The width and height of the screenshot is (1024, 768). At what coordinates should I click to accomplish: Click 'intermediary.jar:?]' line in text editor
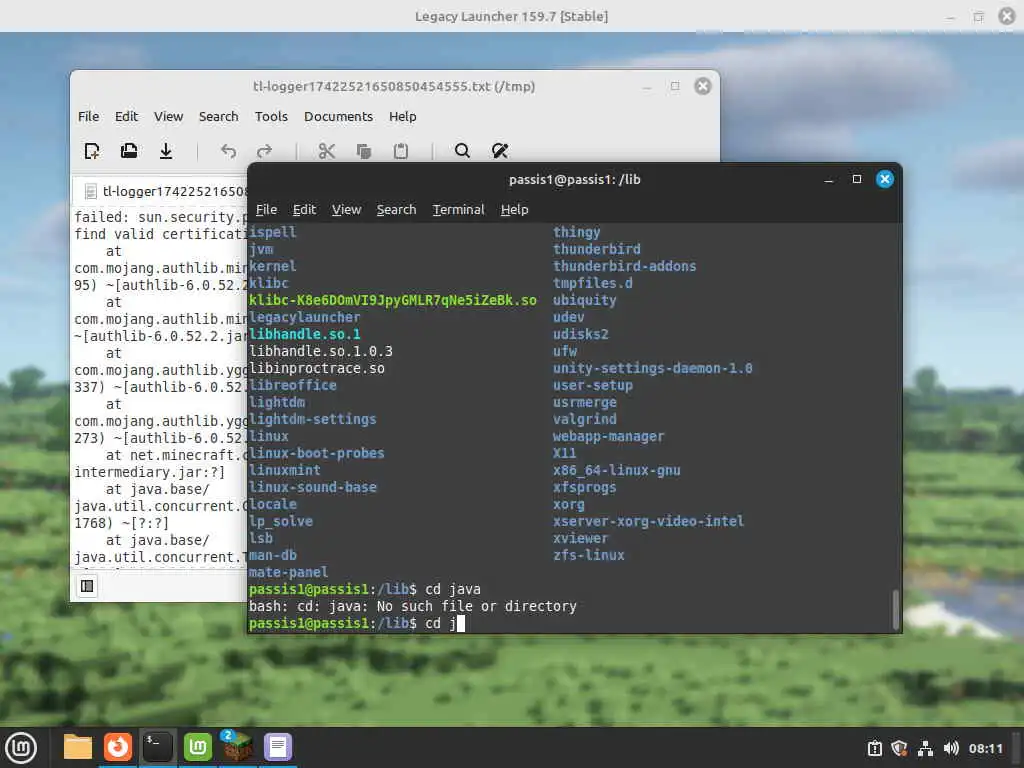(150, 472)
